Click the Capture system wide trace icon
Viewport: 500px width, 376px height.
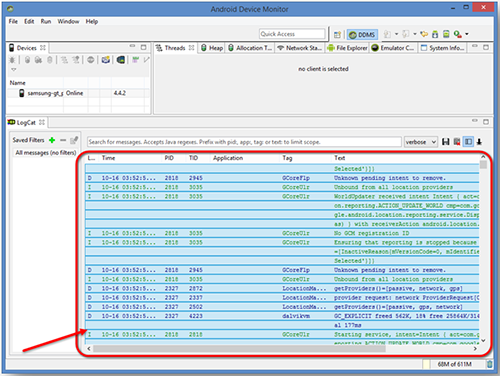coord(135,60)
